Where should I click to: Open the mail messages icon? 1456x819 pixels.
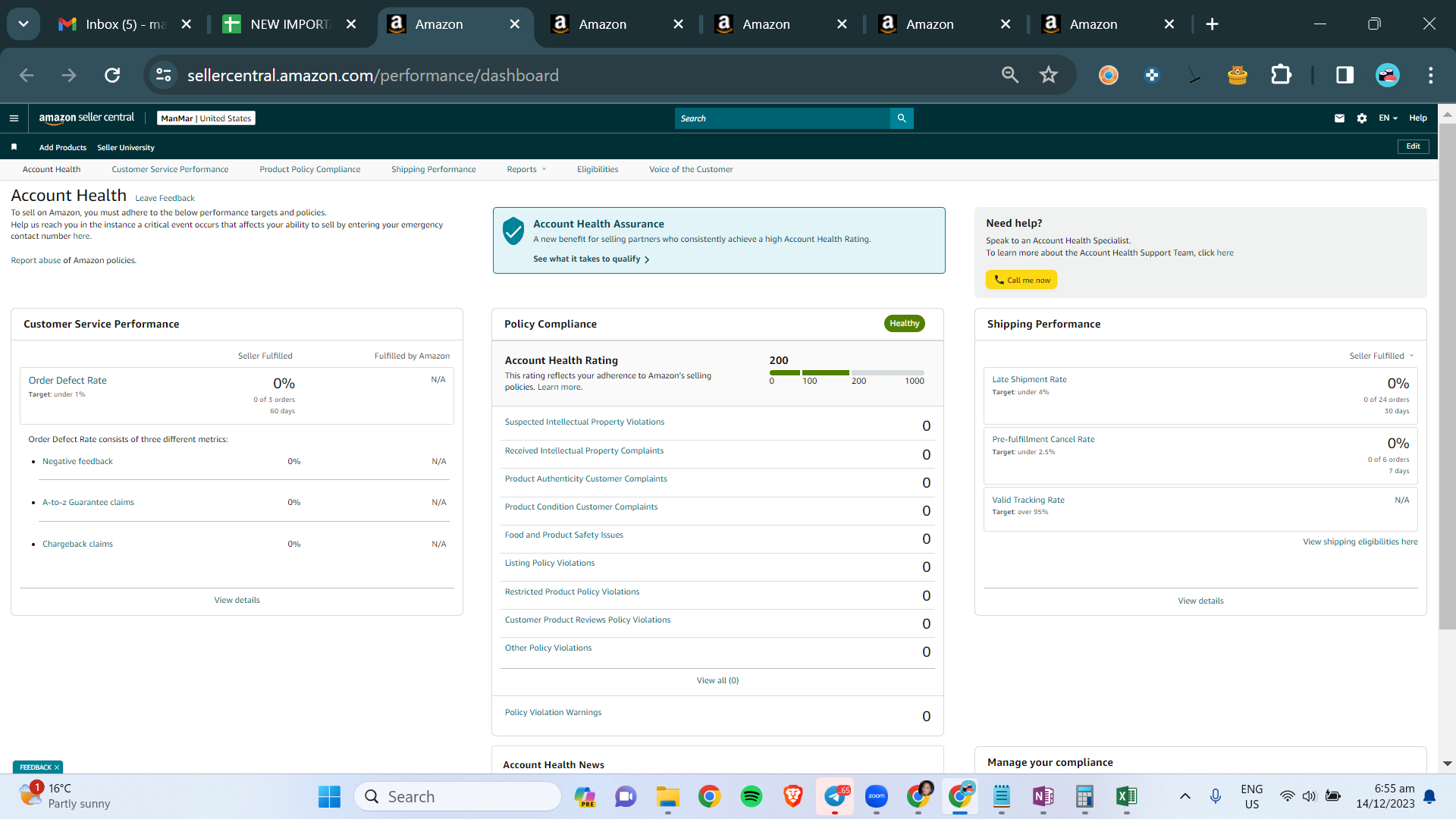coord(1339,118)
